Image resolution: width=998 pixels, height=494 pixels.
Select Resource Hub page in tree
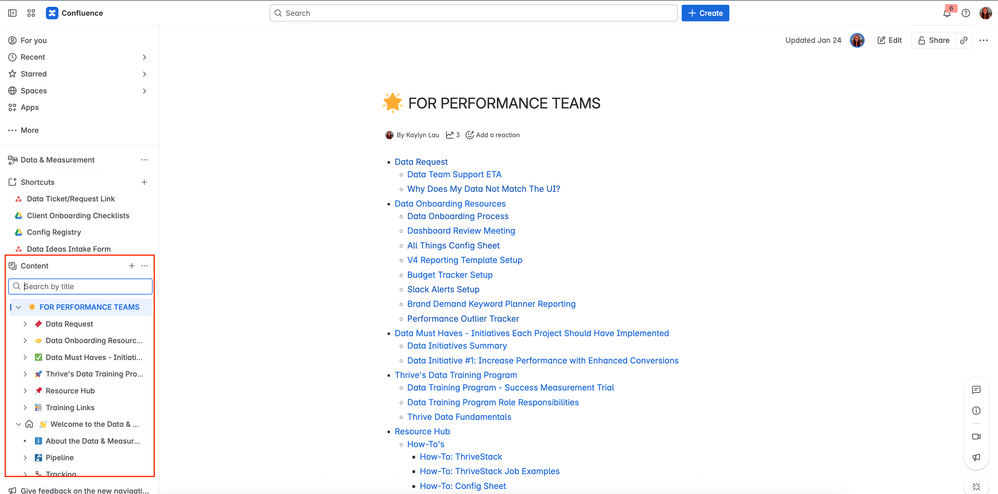(x=70, y=391)
